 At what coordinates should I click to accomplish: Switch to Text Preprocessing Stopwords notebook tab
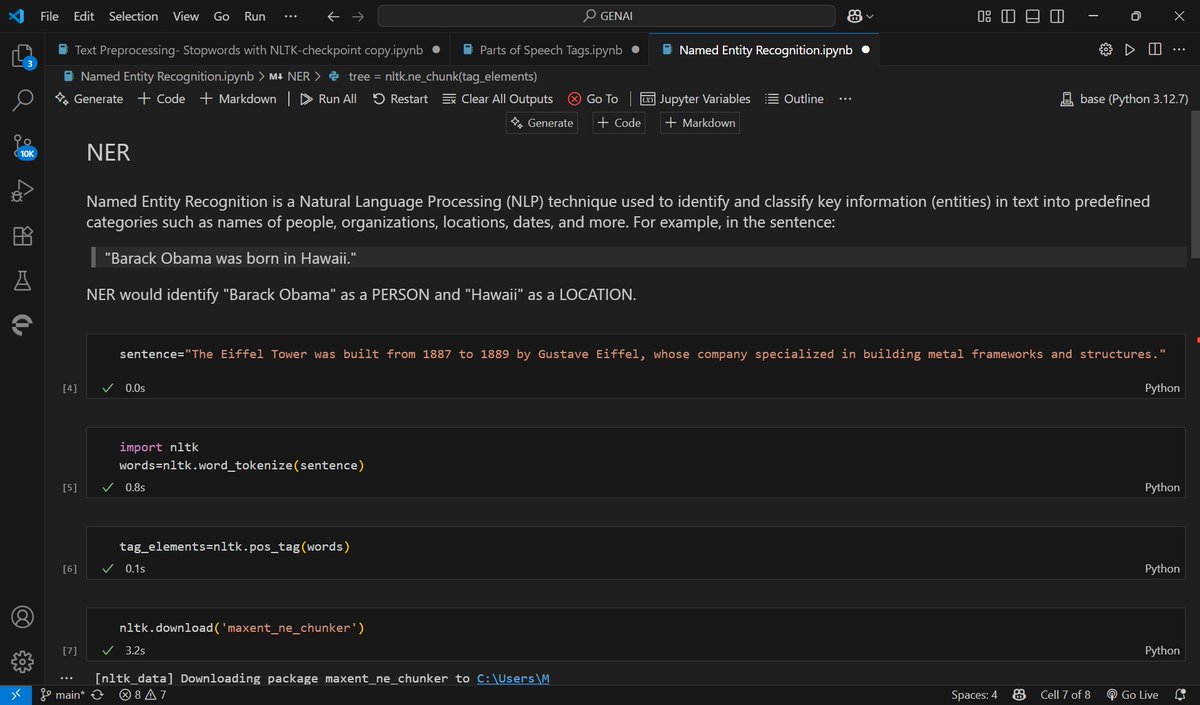click(x=248, y=49)
